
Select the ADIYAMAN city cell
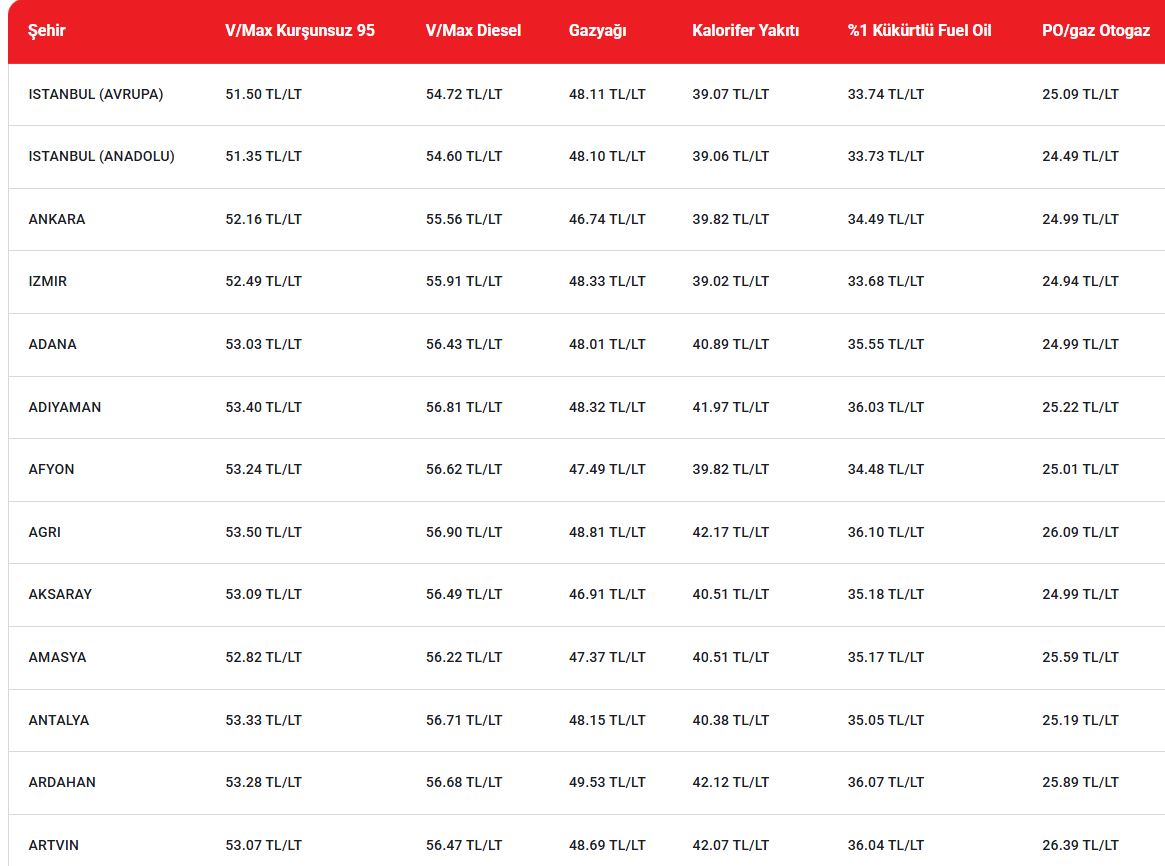coord(65,407)
